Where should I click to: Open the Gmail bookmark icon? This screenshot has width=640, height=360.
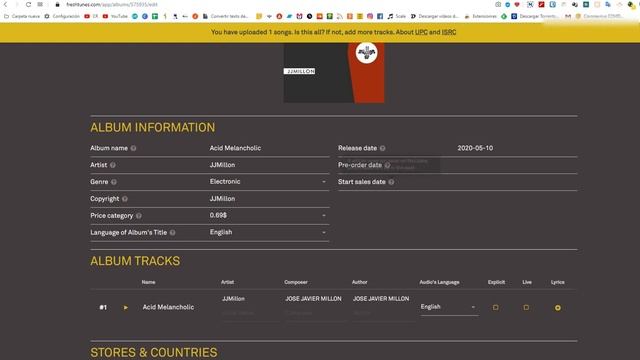(568, 16)
